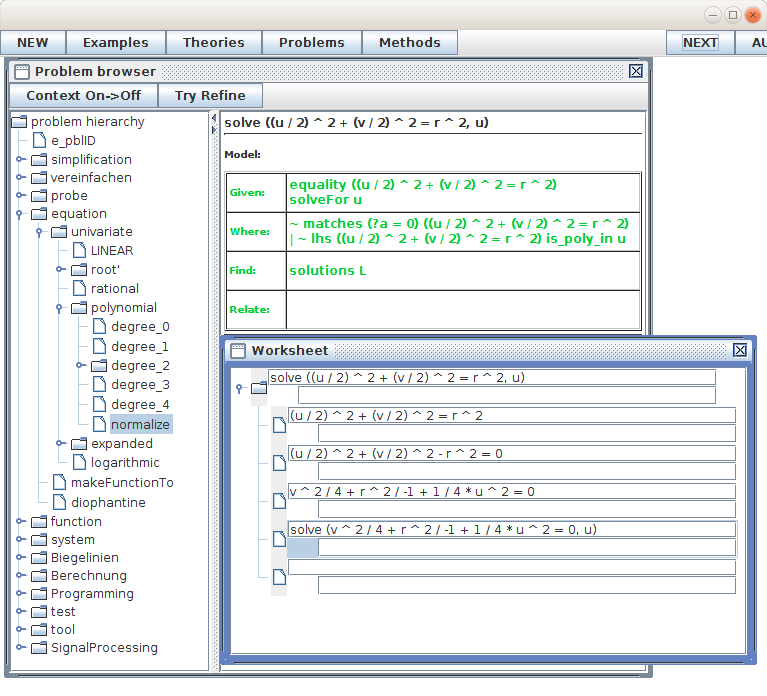Click the diophantine document icon
The image size is (767, 696).
pyautogui.click(x=59, y=502)
